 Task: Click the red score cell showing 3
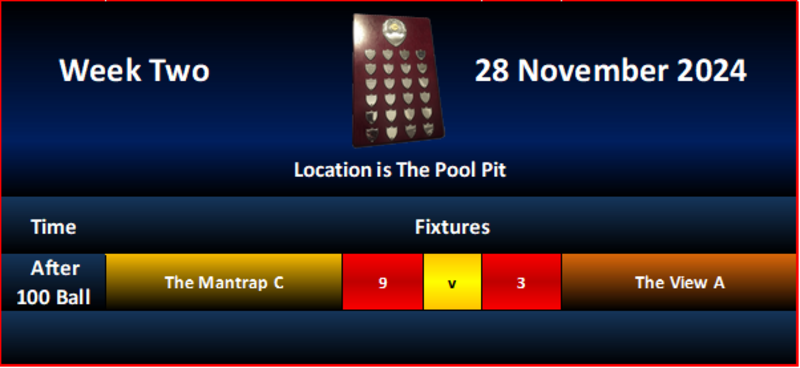(x=521, y=282)
